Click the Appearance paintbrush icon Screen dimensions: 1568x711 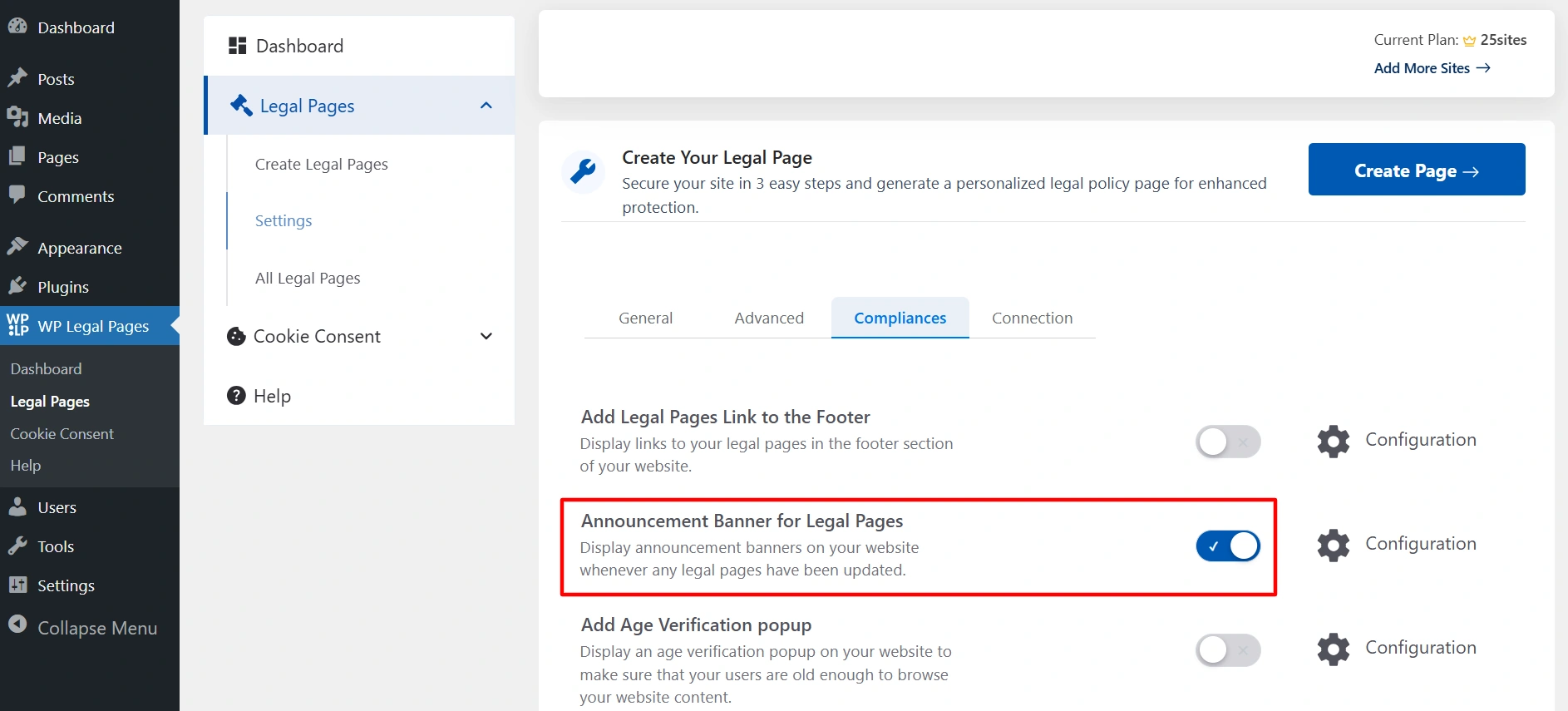click(x=17, y=247)
